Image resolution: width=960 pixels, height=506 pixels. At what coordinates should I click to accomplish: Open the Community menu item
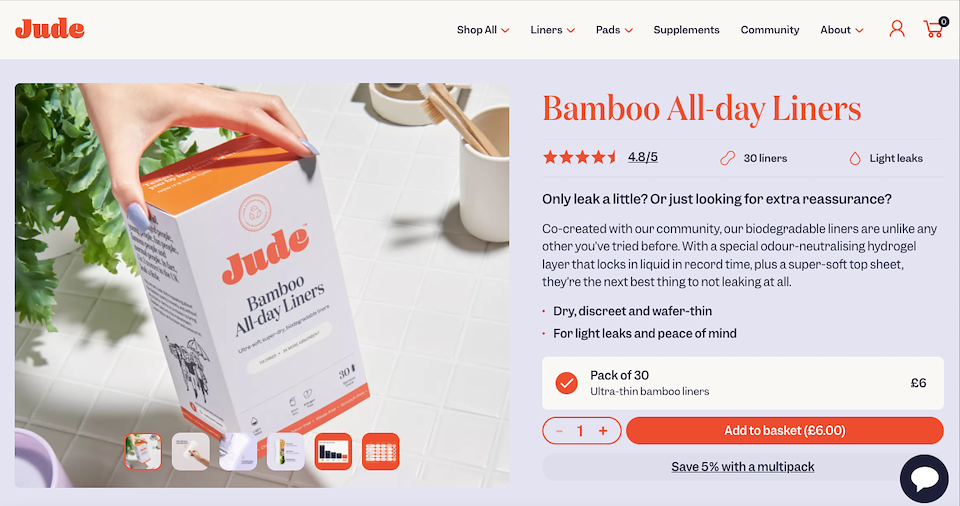770,29
